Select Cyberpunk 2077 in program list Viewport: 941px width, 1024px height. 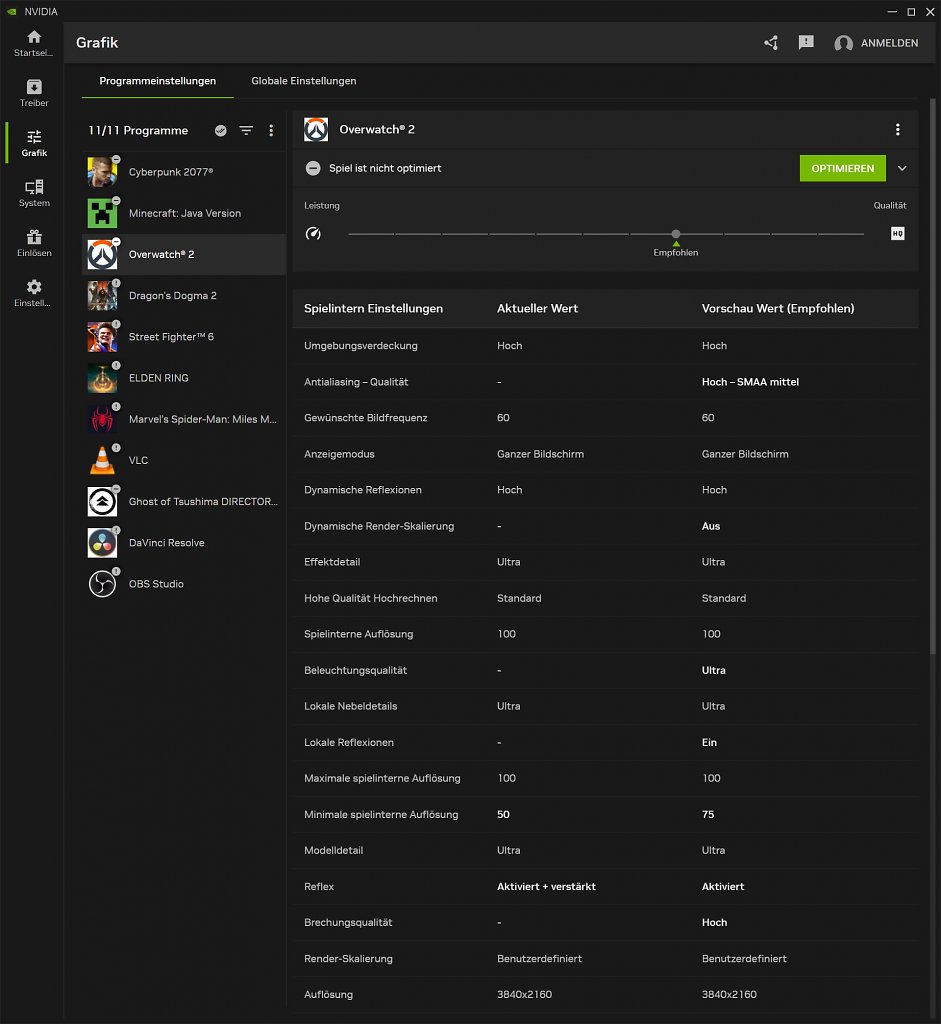point(184,172)
